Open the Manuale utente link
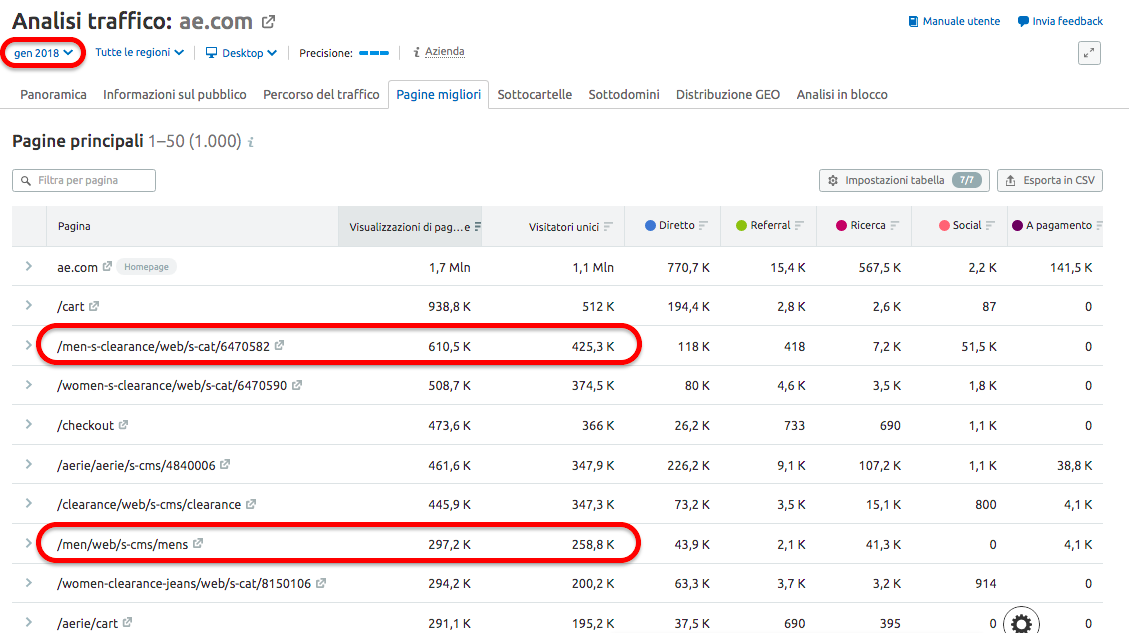1129x633 pixels. click(953, 21)
